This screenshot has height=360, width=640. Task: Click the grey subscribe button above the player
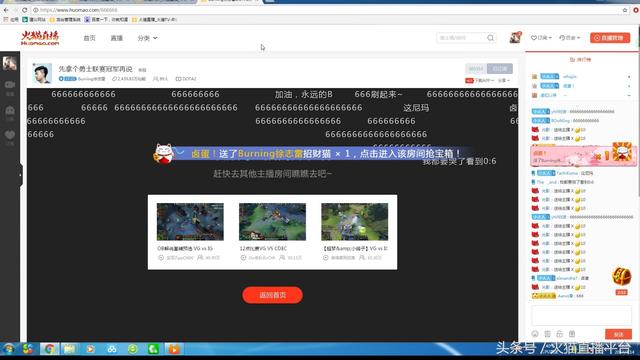(476, 69)
